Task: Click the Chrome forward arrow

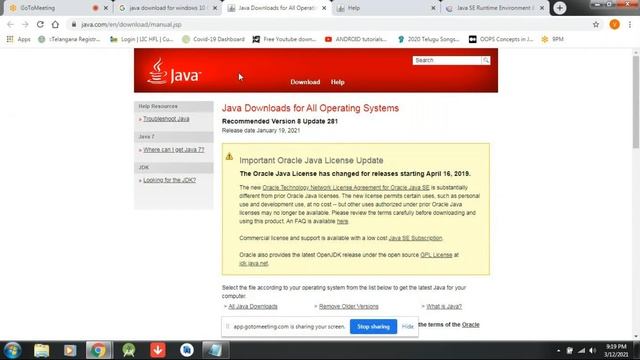Action: pyautogui.click(x=25, y=24)
